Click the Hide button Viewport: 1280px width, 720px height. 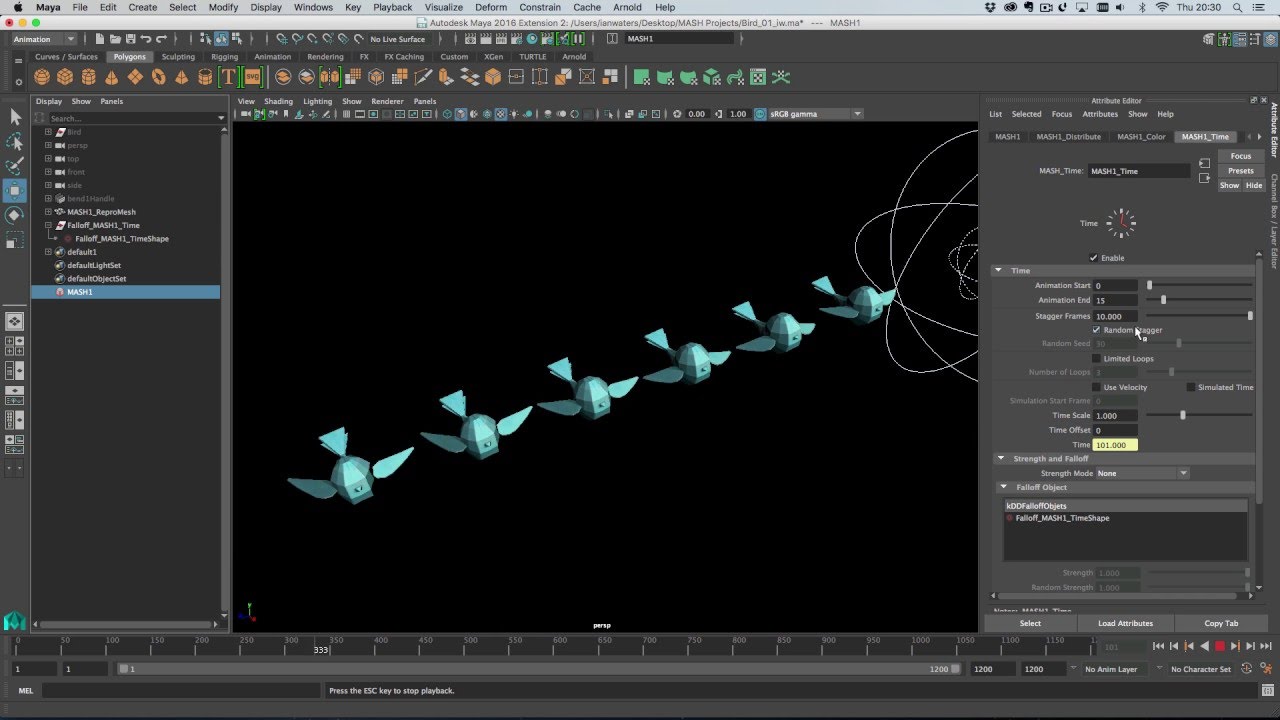pyautogui.click(x=1253, y=186)
